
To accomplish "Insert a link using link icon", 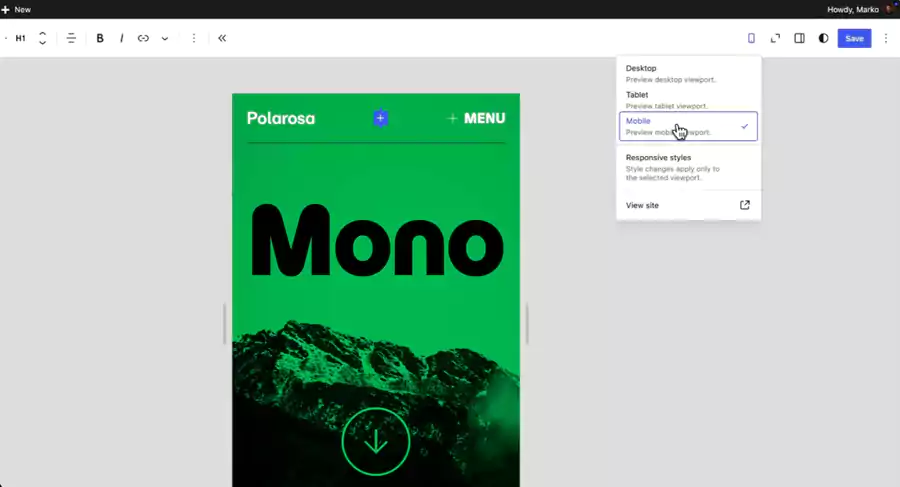I will pyautogui.click(x=143, y=38).
